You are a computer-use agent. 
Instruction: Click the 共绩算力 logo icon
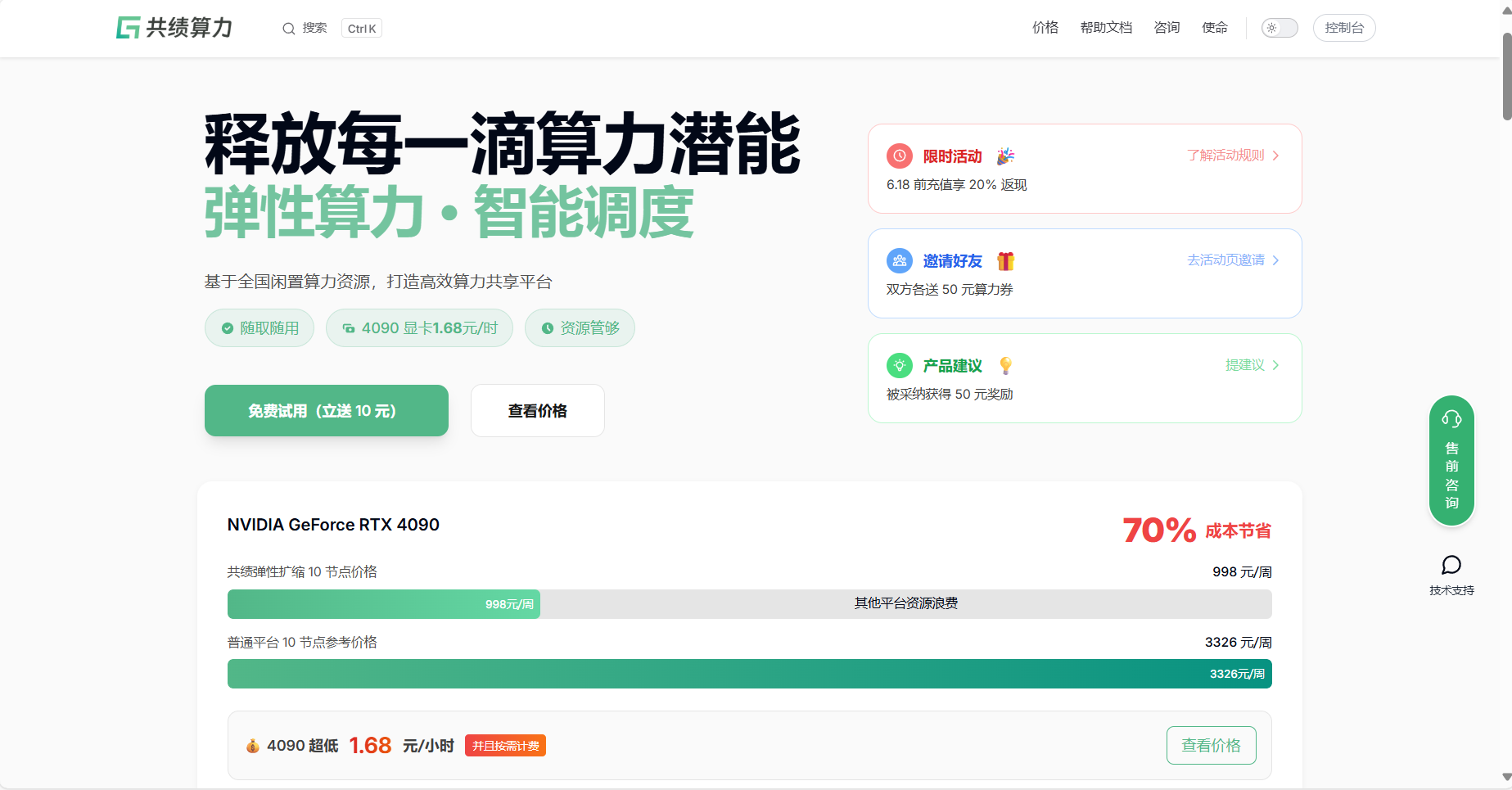tap(128, 28)
